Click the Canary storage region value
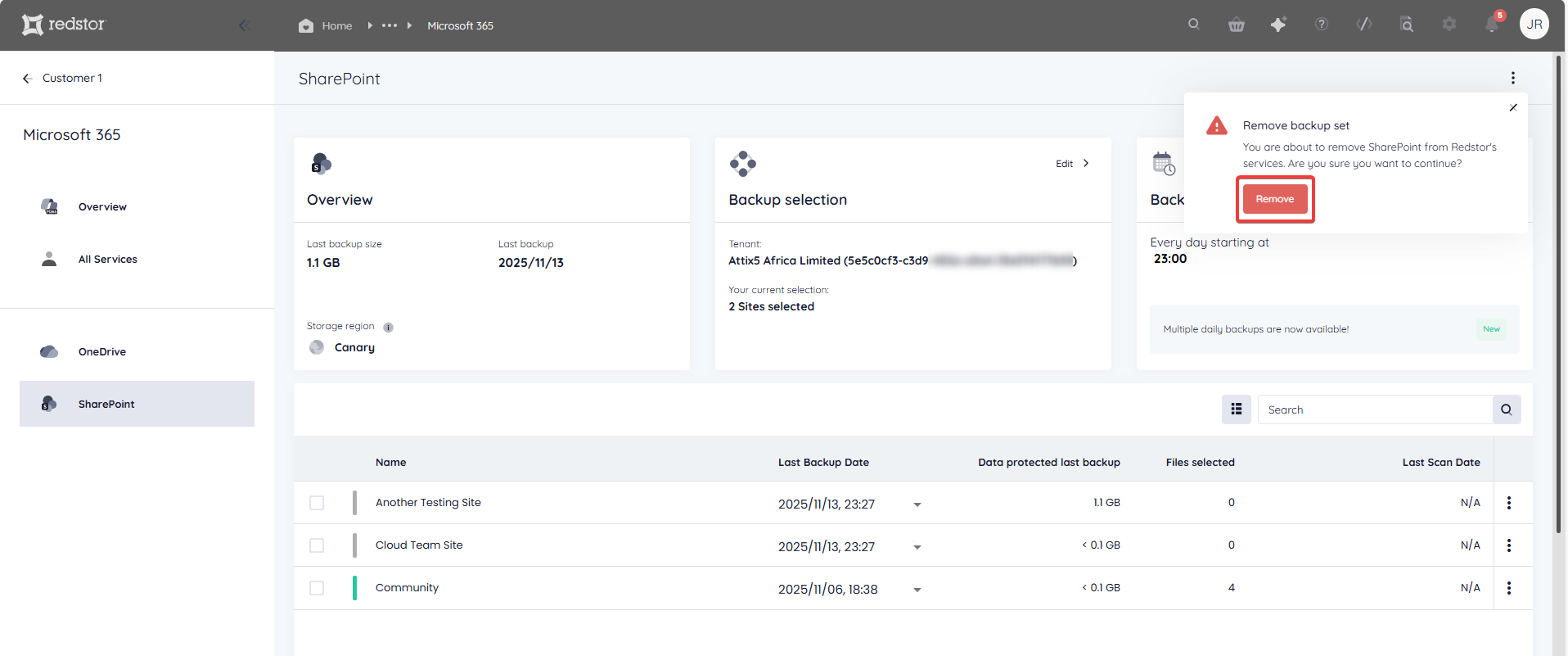Viewport: 1568px width, 656px height. point(354,347)
